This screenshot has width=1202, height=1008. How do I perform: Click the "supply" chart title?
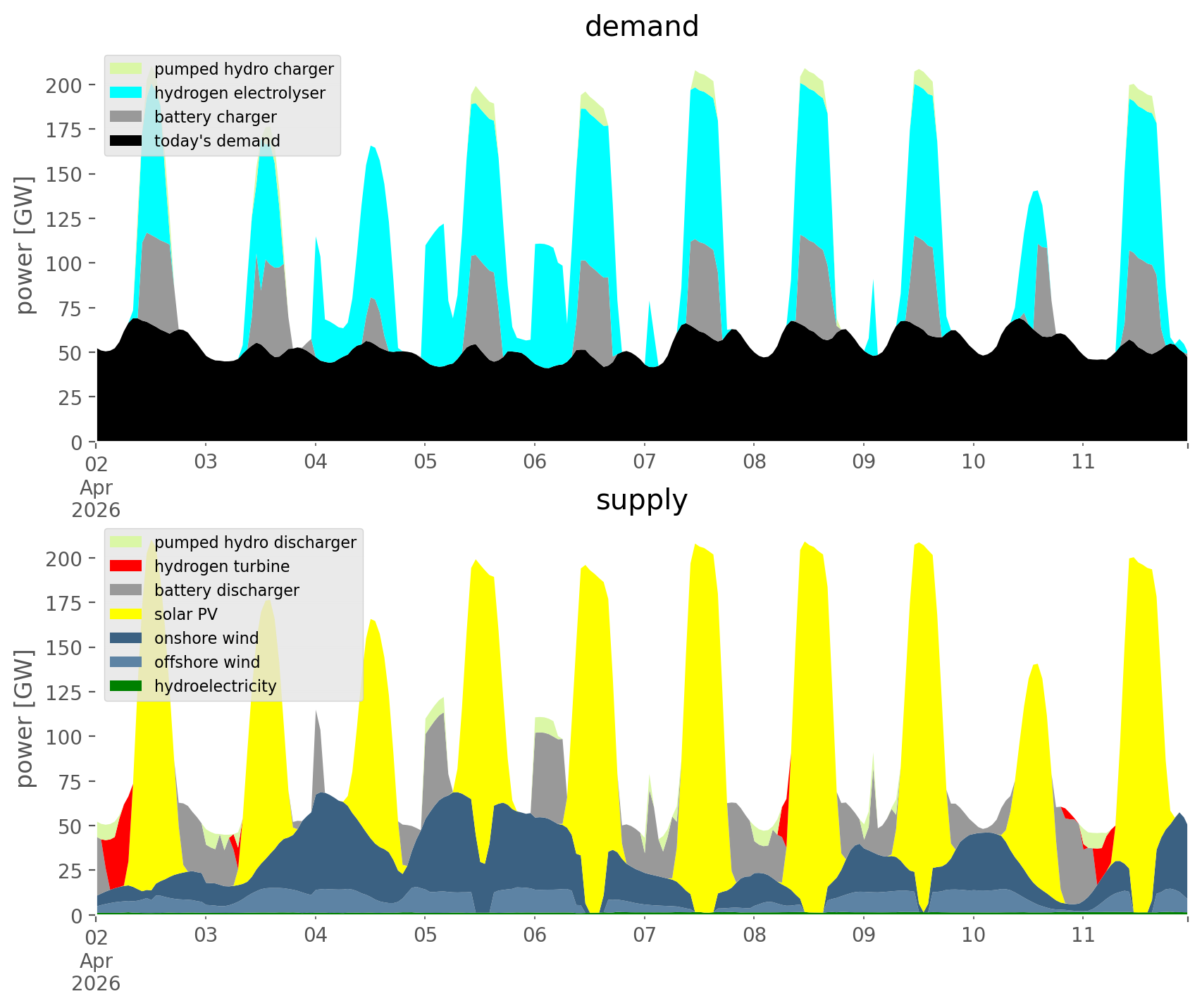coord(641,500)
